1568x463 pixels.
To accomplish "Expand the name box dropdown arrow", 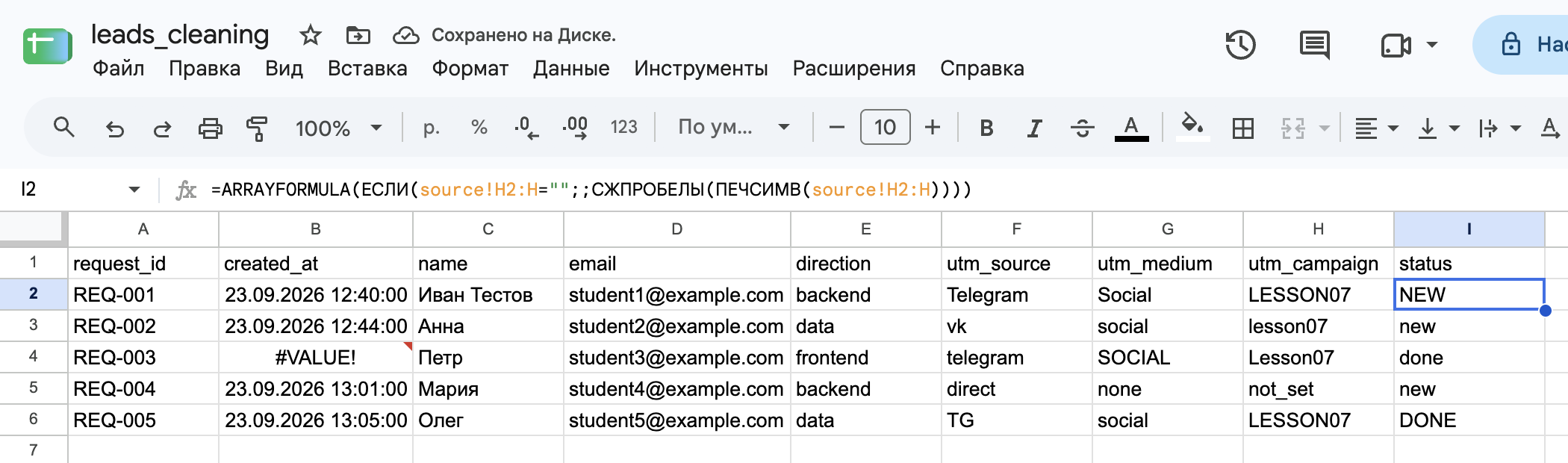I will click(x=134, y=190).
